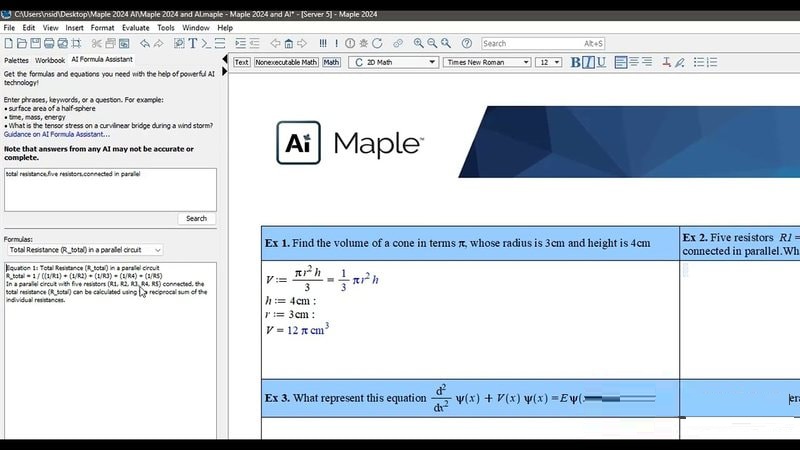
Task: Click the empty Ex 2 answer cell
Action: [740, 319]
